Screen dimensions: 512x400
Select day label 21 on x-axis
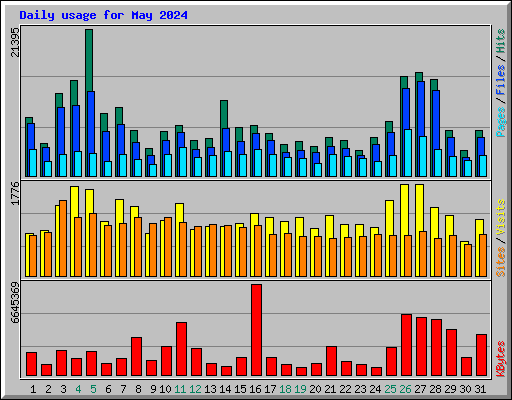330,389
